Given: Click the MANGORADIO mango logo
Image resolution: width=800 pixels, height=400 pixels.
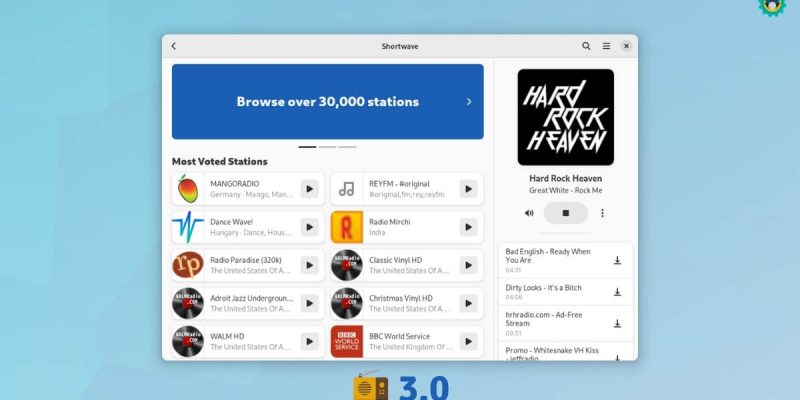Looking at the screenshot, I should (x=188, y=189).
